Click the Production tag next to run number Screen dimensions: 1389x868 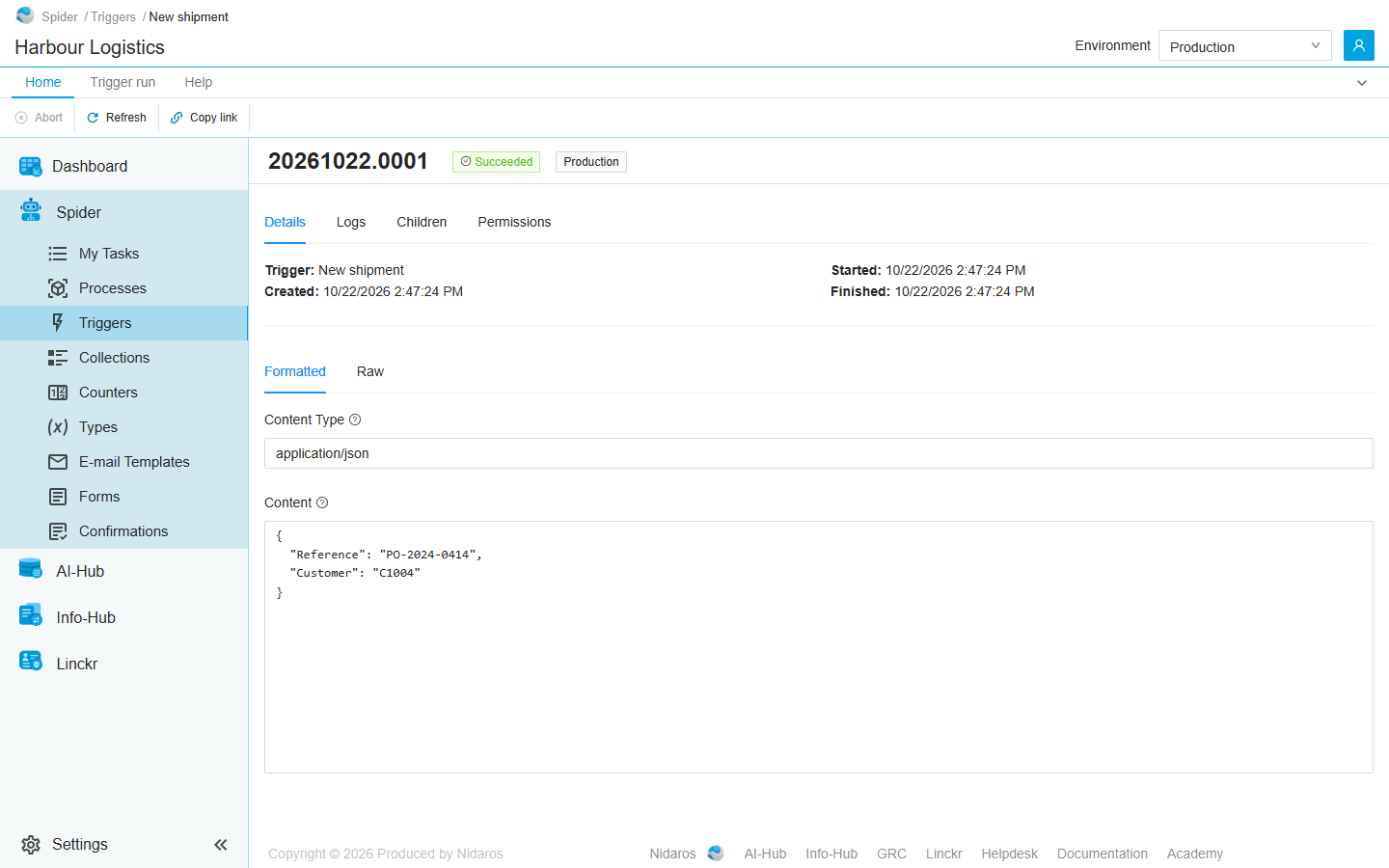tap(591, 162)
